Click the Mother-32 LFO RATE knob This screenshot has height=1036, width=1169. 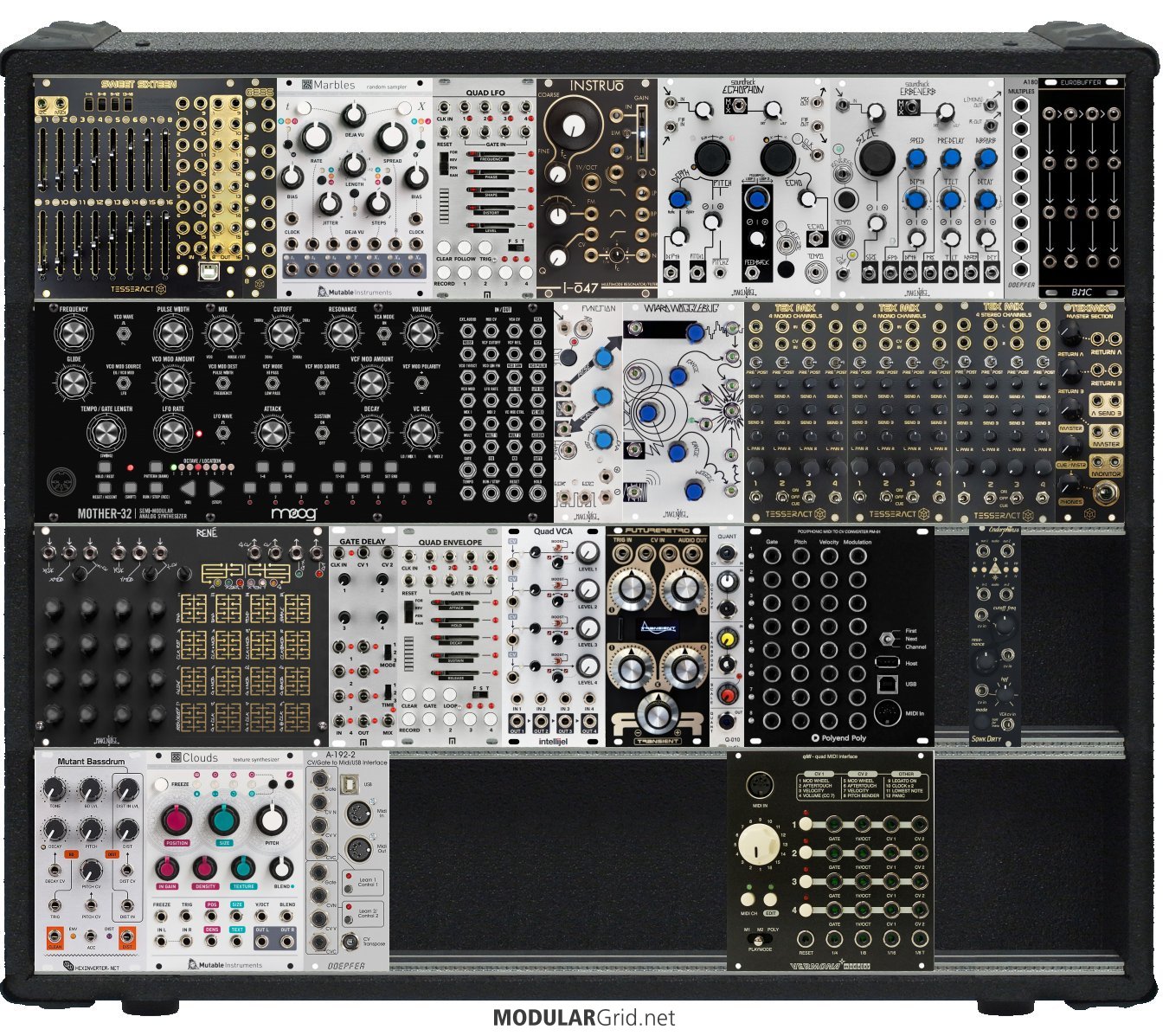tap(173, 432)
